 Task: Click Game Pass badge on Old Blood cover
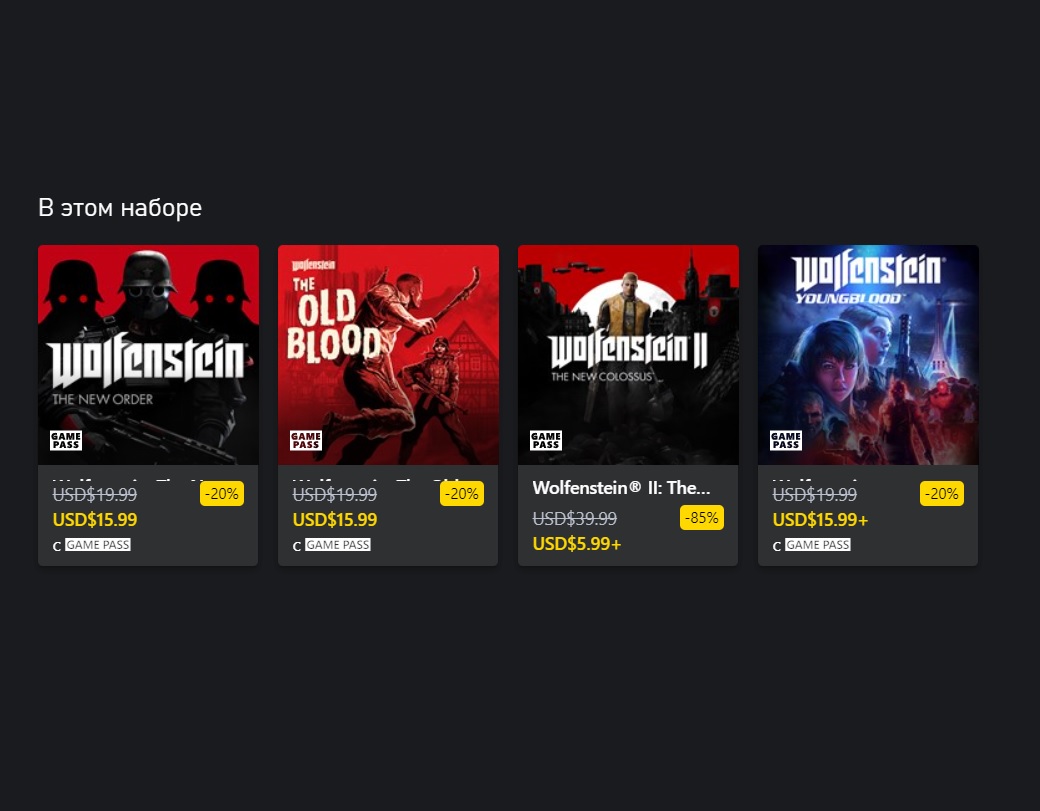click(306, 440)
